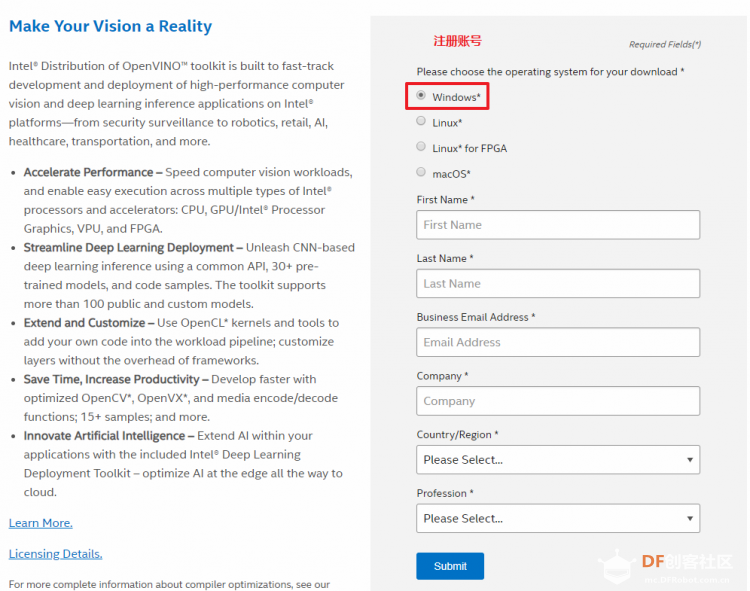Screen dimensions: 750x591
Task: Click the Business Email Address label
Action: pyautogui.click(x=475, y=317)
